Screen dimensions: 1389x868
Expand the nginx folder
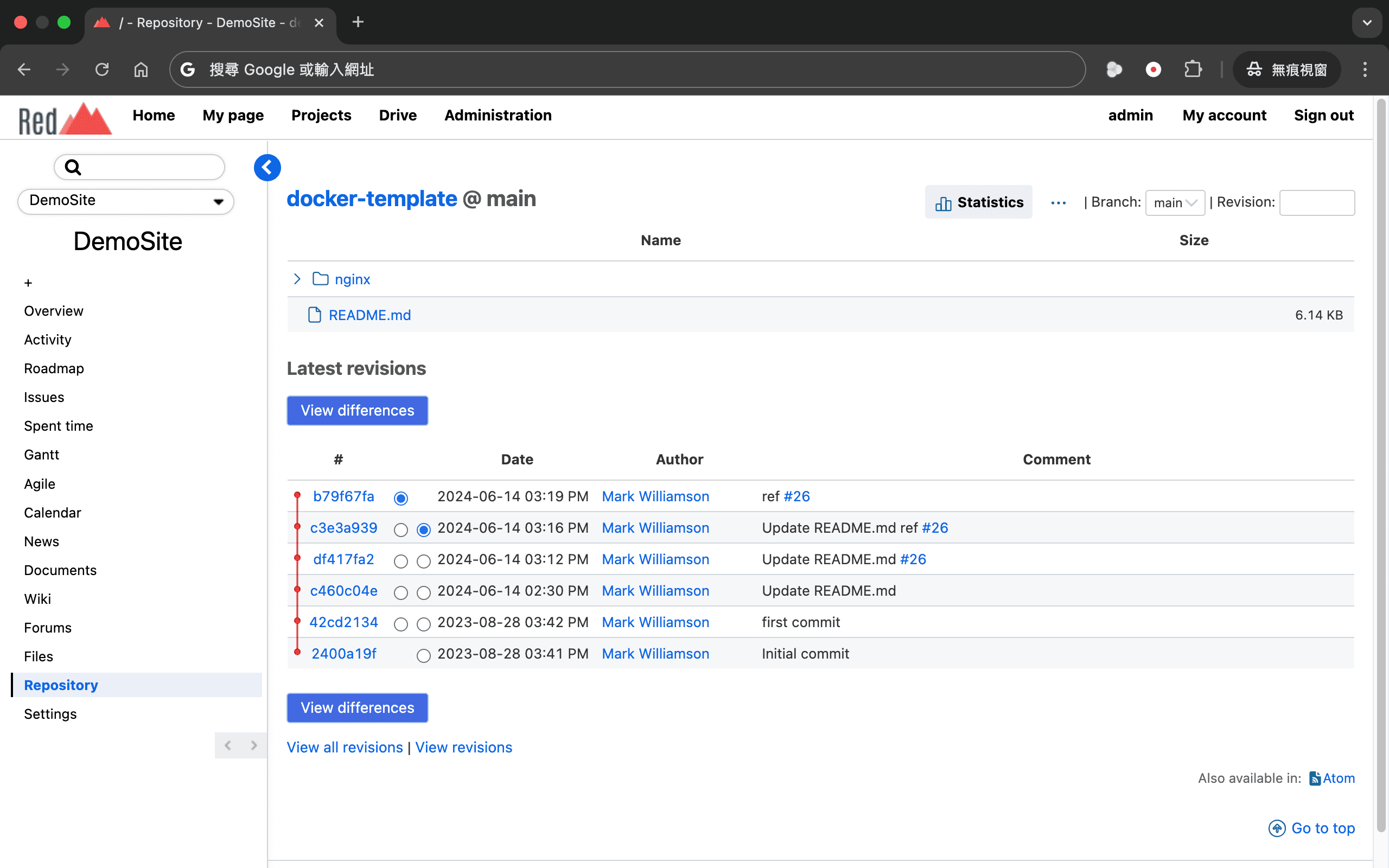click(297, 279)
